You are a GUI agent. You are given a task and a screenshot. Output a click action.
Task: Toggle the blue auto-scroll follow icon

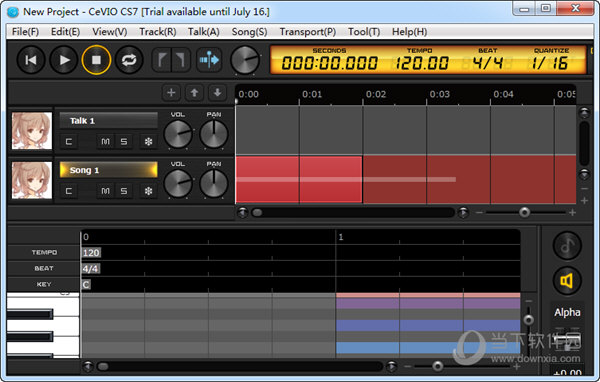[209, 60]
